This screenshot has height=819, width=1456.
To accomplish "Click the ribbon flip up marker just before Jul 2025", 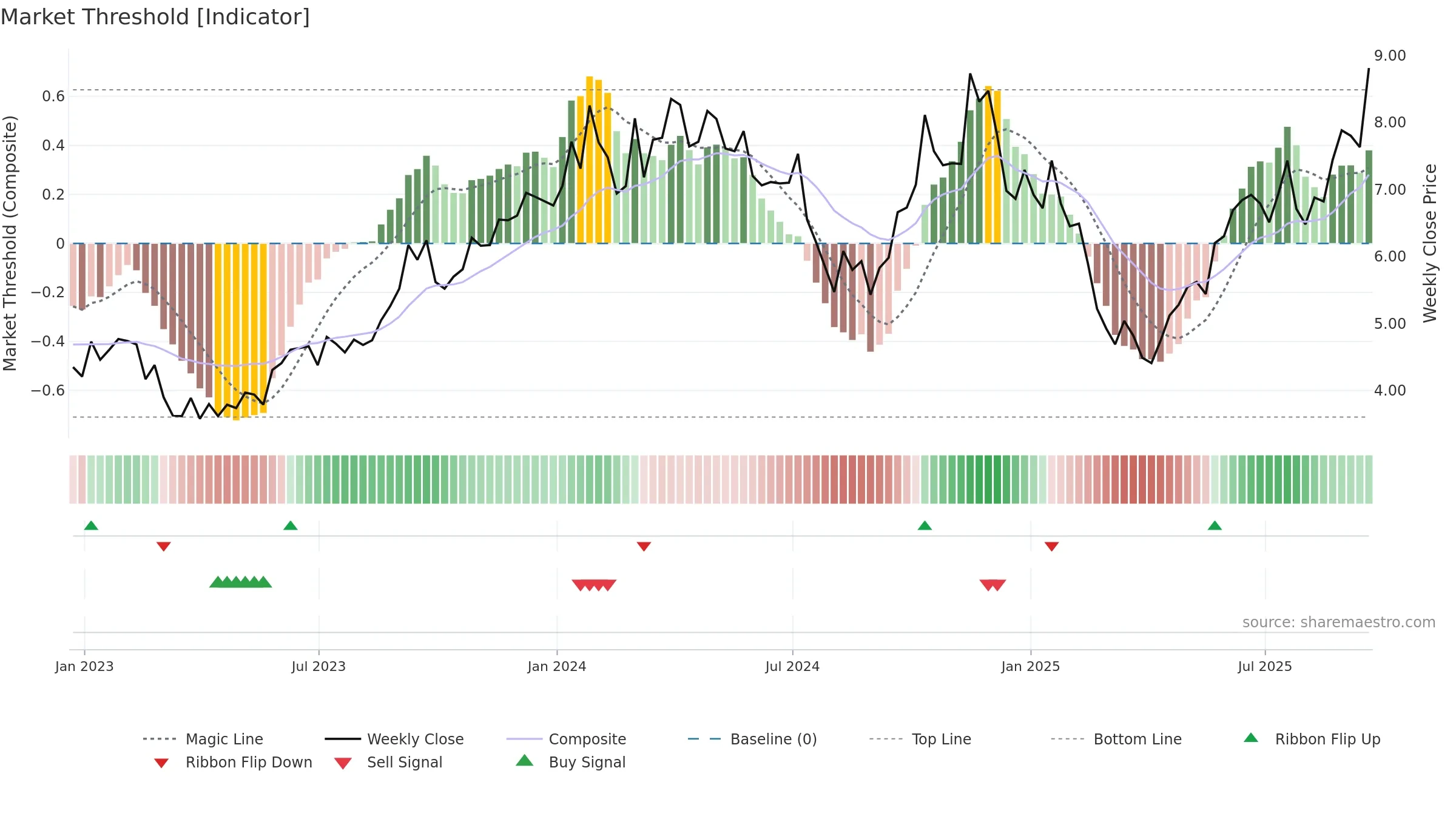I will pyautogui.click(x=1215, y=525).
